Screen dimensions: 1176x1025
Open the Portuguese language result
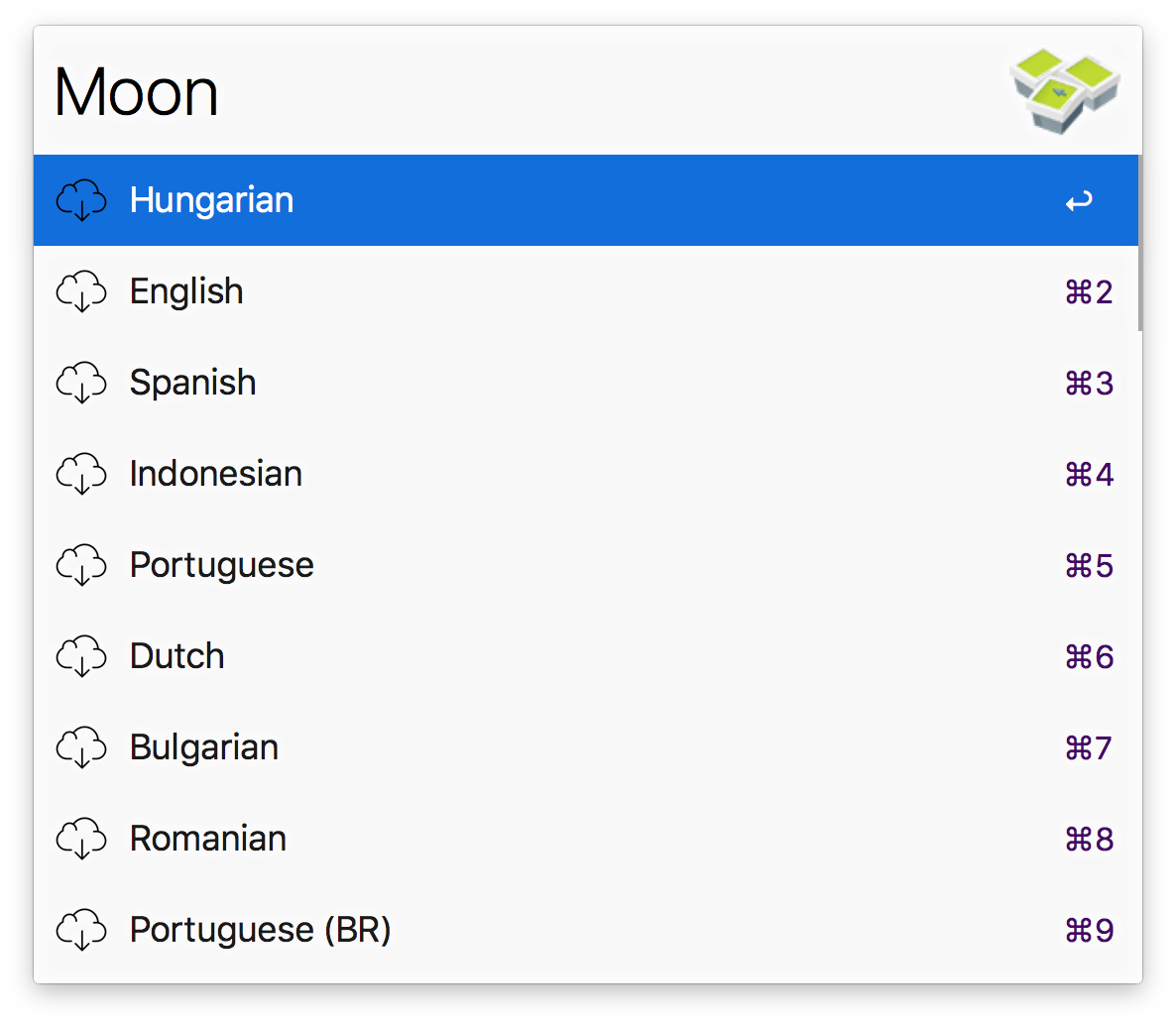click(222, 565)
